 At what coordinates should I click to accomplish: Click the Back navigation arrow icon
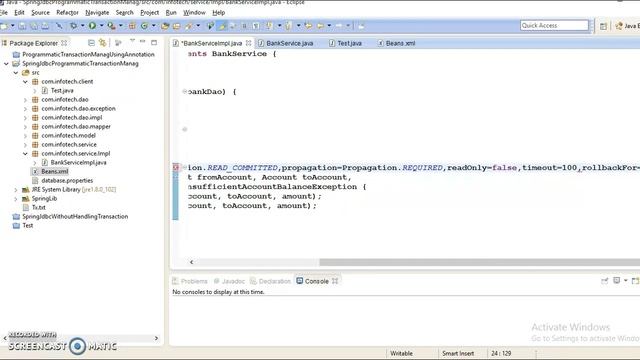pos(320,26)
